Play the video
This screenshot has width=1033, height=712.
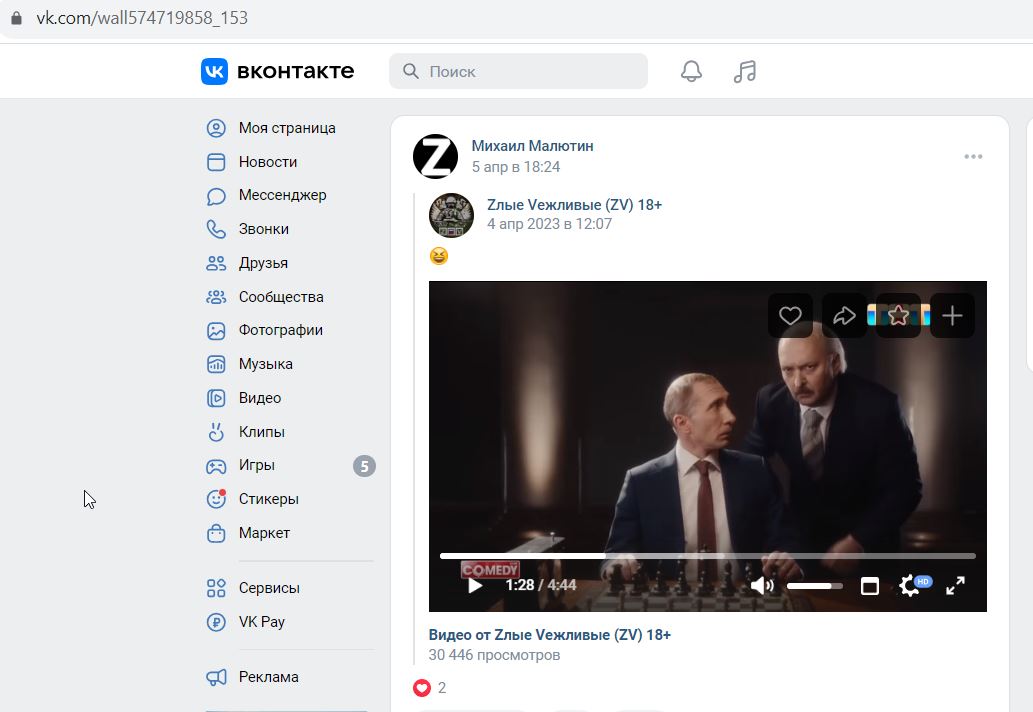click(475, 586)
